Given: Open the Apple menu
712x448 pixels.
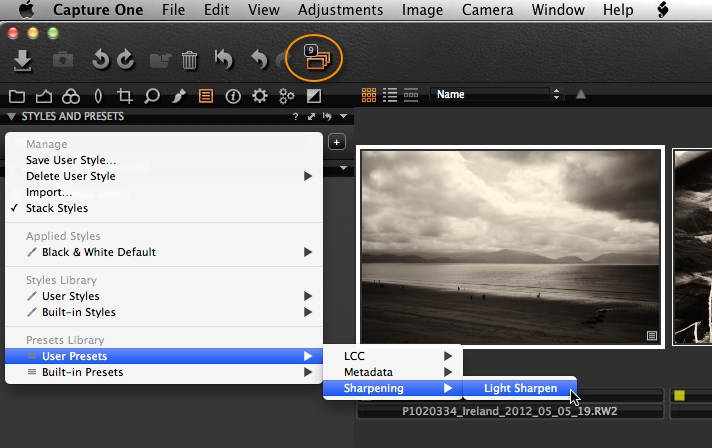Looking at the screenshot, I should pyautogui.click(x=26, y=10).
